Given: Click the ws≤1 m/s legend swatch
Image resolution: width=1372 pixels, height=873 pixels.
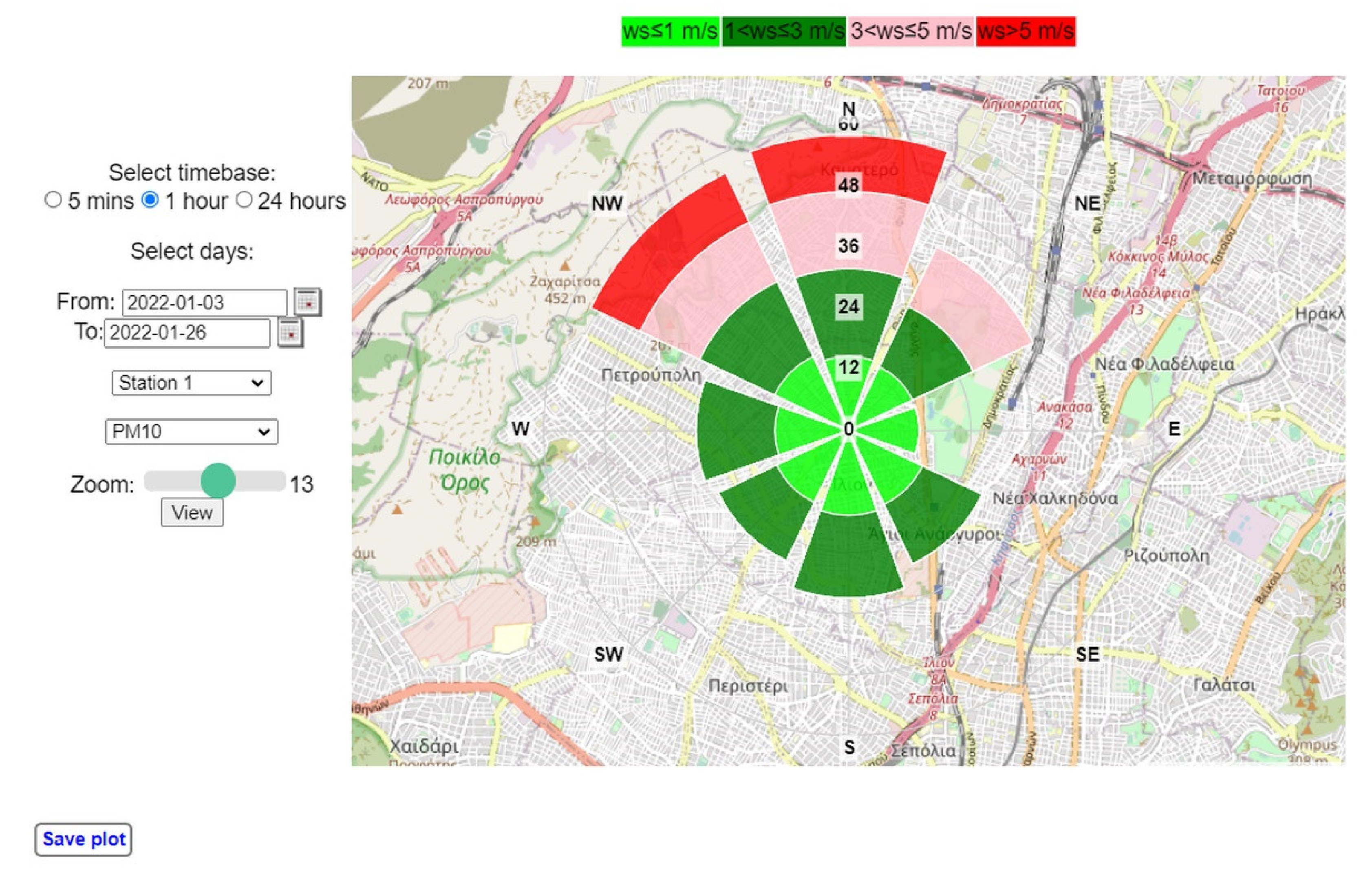Looking at the screenshot, I should coord(670,31).
